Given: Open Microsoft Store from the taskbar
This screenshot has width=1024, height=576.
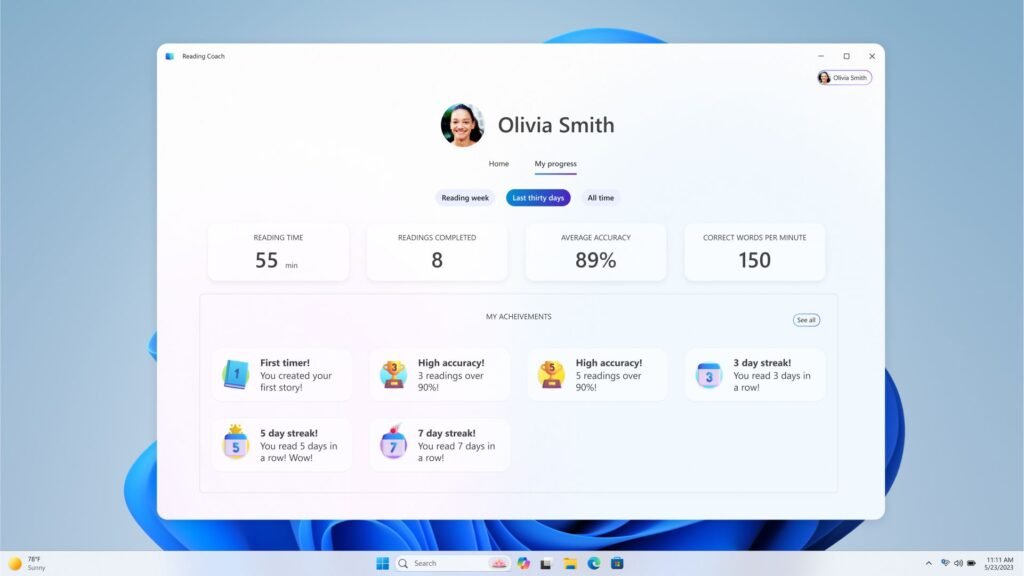Looking at the screenshot, I should (x=617, y=563).
